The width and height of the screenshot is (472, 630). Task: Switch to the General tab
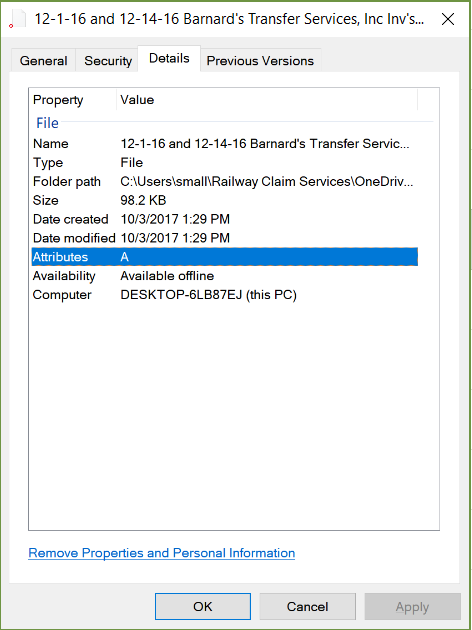click(43, 61)
